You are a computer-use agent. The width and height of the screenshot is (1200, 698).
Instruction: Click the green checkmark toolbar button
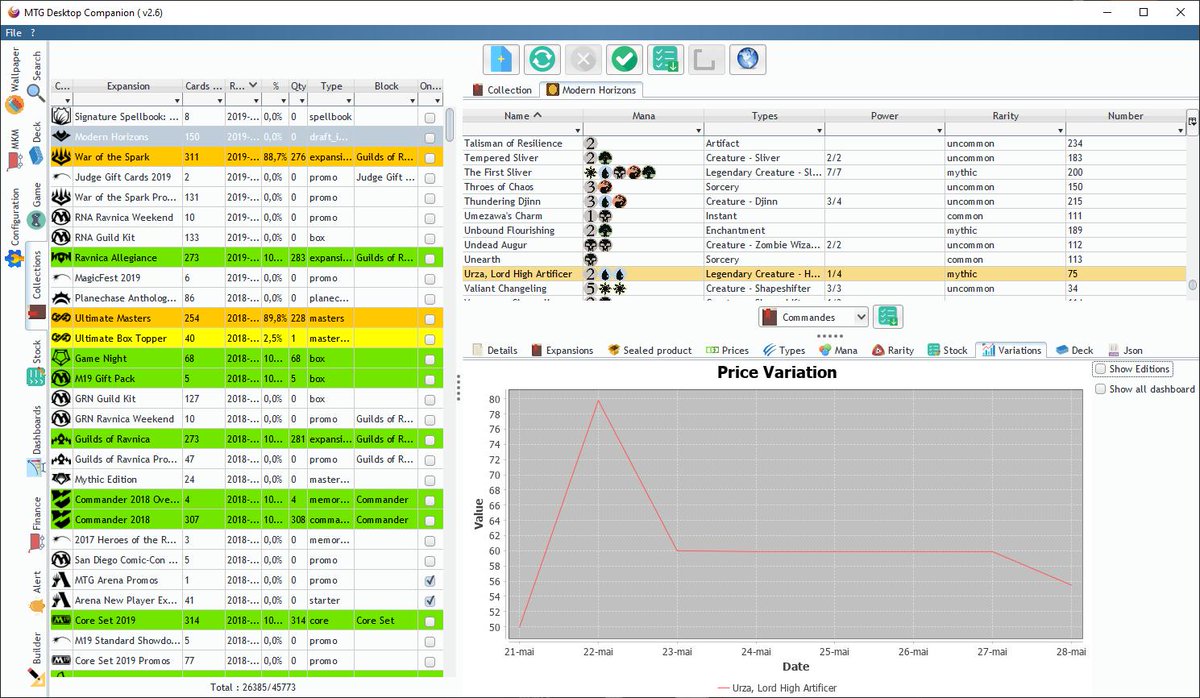624,60
